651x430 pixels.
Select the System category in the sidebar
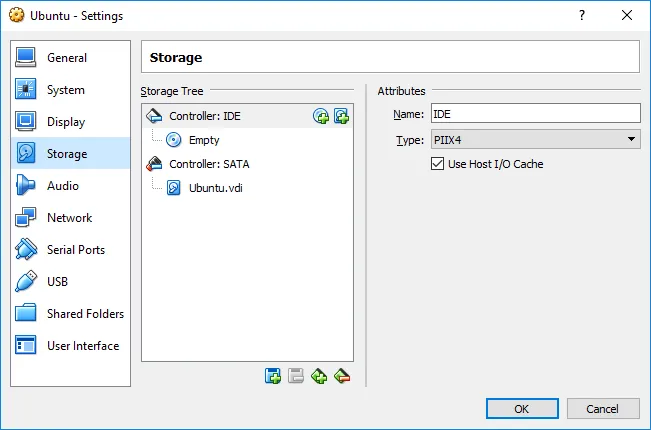click(65, 90)
